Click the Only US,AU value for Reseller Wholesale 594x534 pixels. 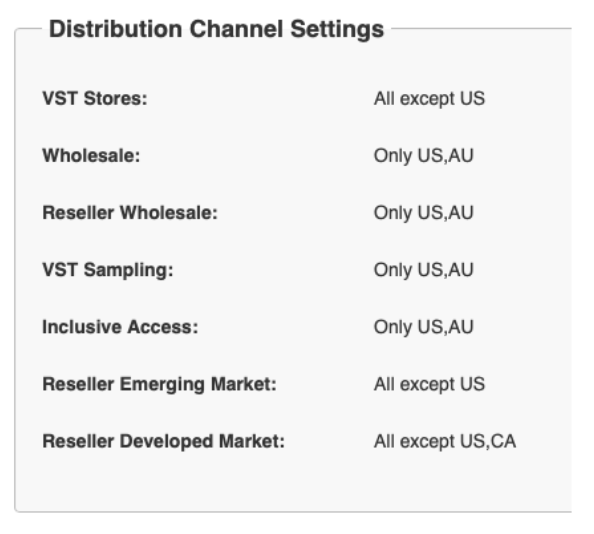coord(424,213)
